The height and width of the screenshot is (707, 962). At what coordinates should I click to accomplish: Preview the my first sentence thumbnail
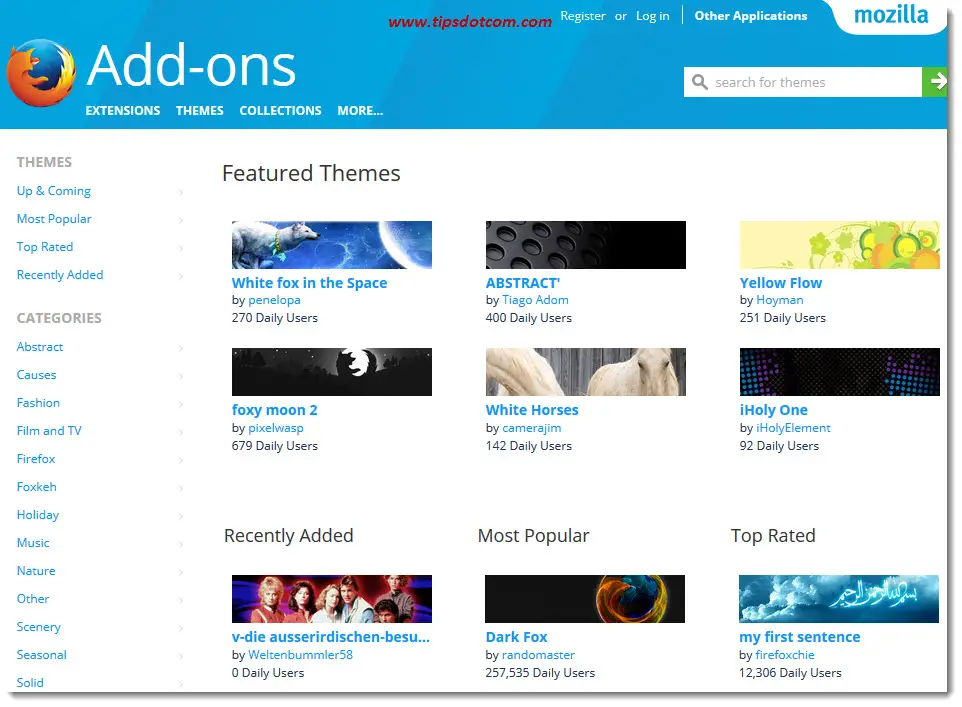(839, 599)
